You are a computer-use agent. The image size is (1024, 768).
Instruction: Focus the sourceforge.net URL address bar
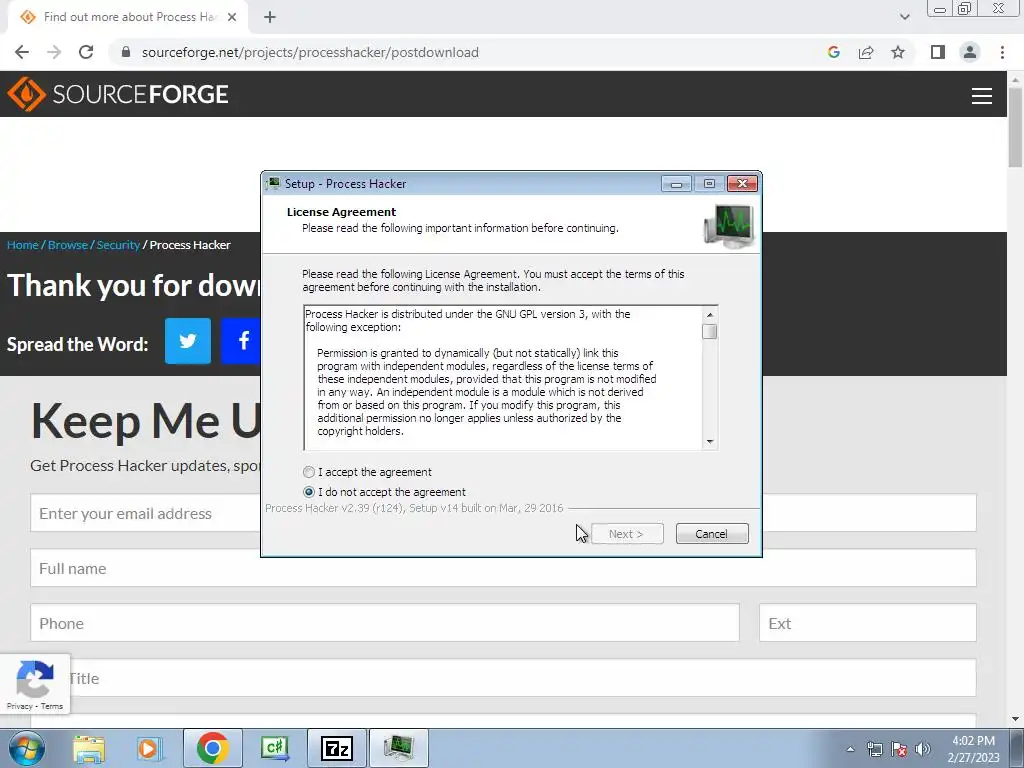(310, 52)
